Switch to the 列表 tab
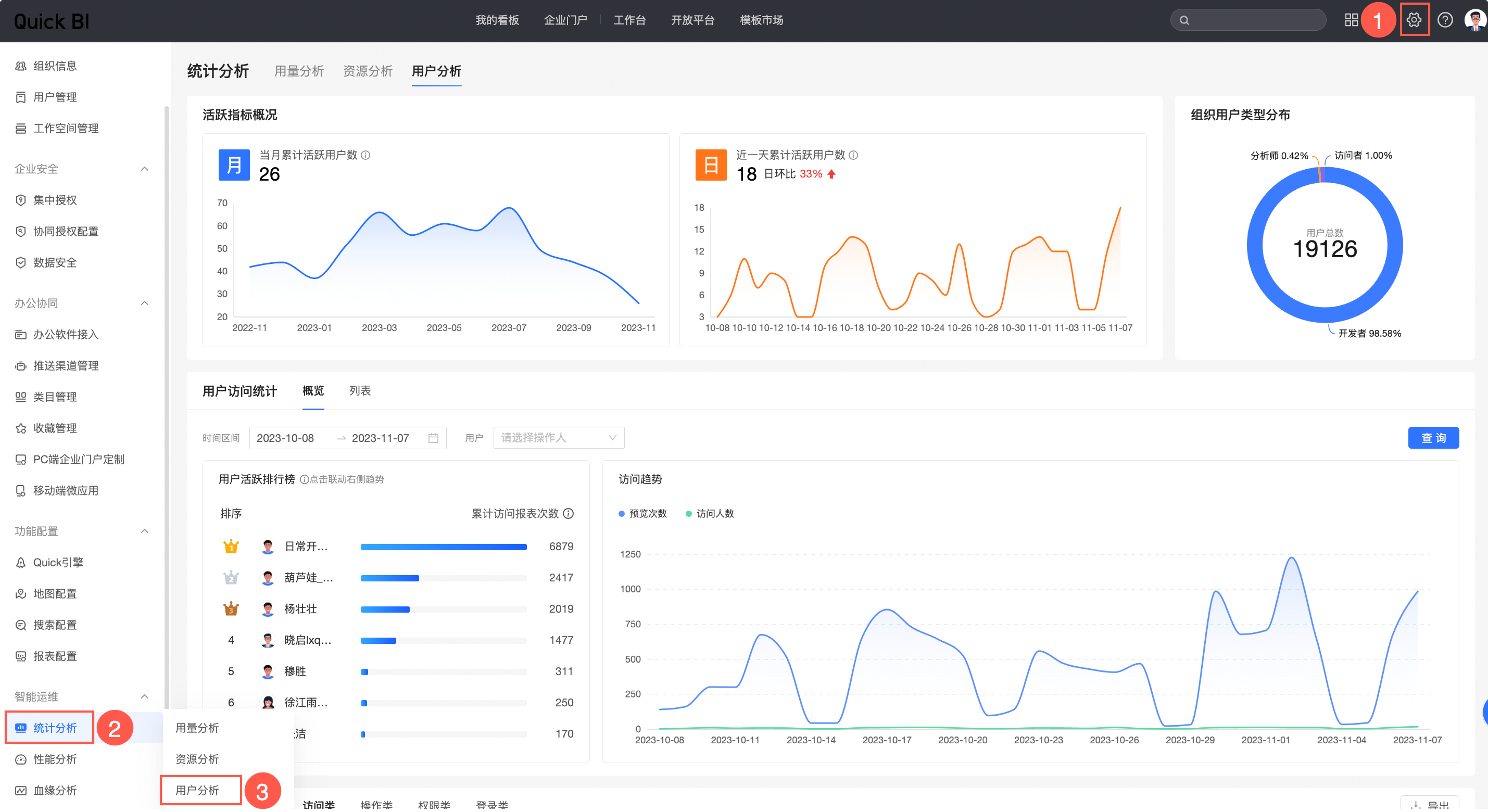This screenshot has width=1488, height=812. click(x=360, y=391)
